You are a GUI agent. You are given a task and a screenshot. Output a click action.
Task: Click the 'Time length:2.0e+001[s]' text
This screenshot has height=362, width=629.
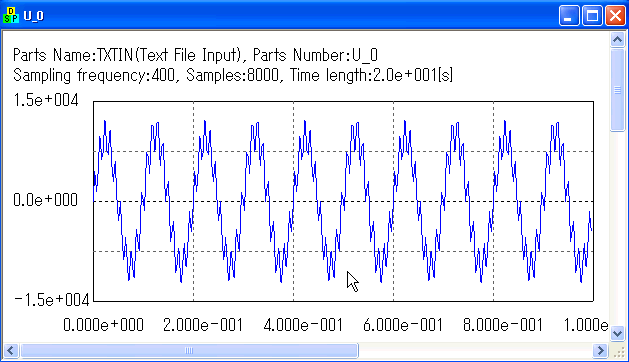pyautogui.click(x=371, y=75)
